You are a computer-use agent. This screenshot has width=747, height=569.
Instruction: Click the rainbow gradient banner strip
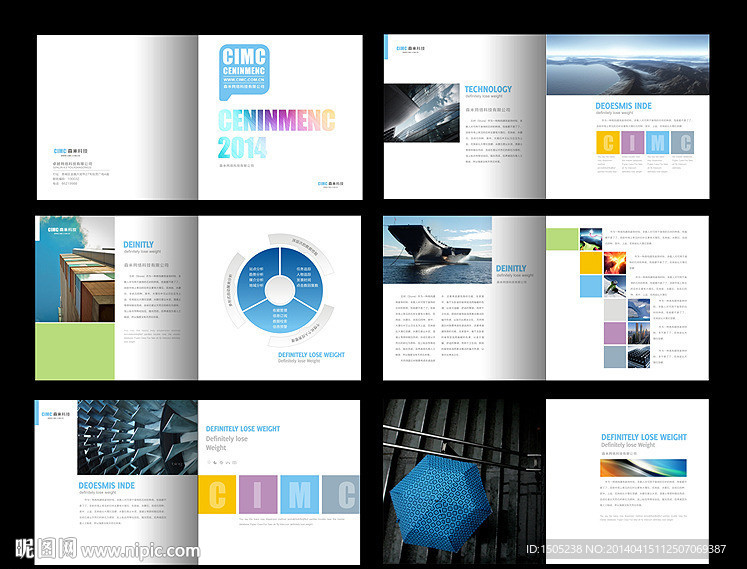pos(643,468)
